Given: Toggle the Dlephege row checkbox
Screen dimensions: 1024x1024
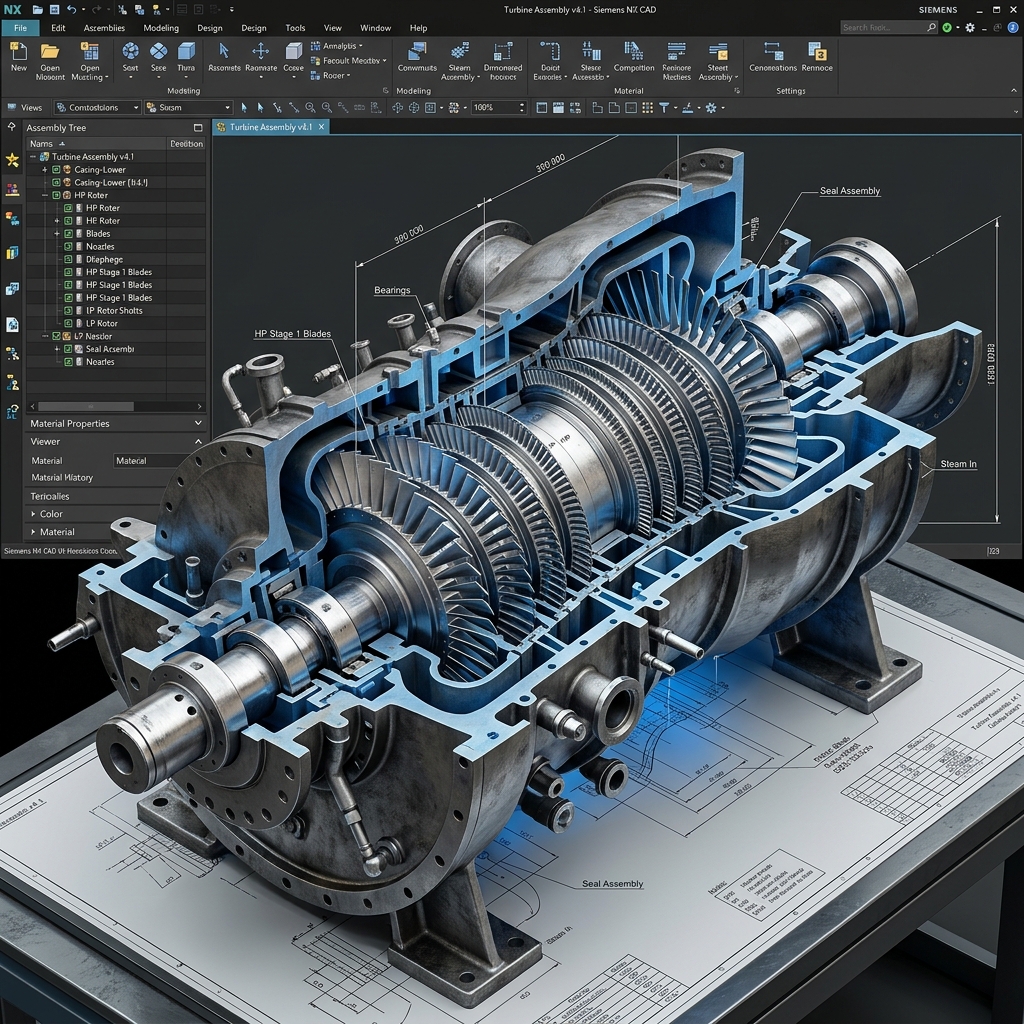Looking at the screenshot, I should tap(68, 259).
